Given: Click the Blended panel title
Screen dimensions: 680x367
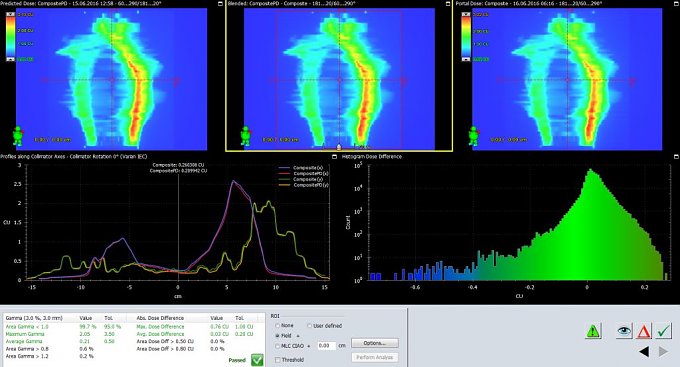Looking at the screenshot, I should coord(291,3).
